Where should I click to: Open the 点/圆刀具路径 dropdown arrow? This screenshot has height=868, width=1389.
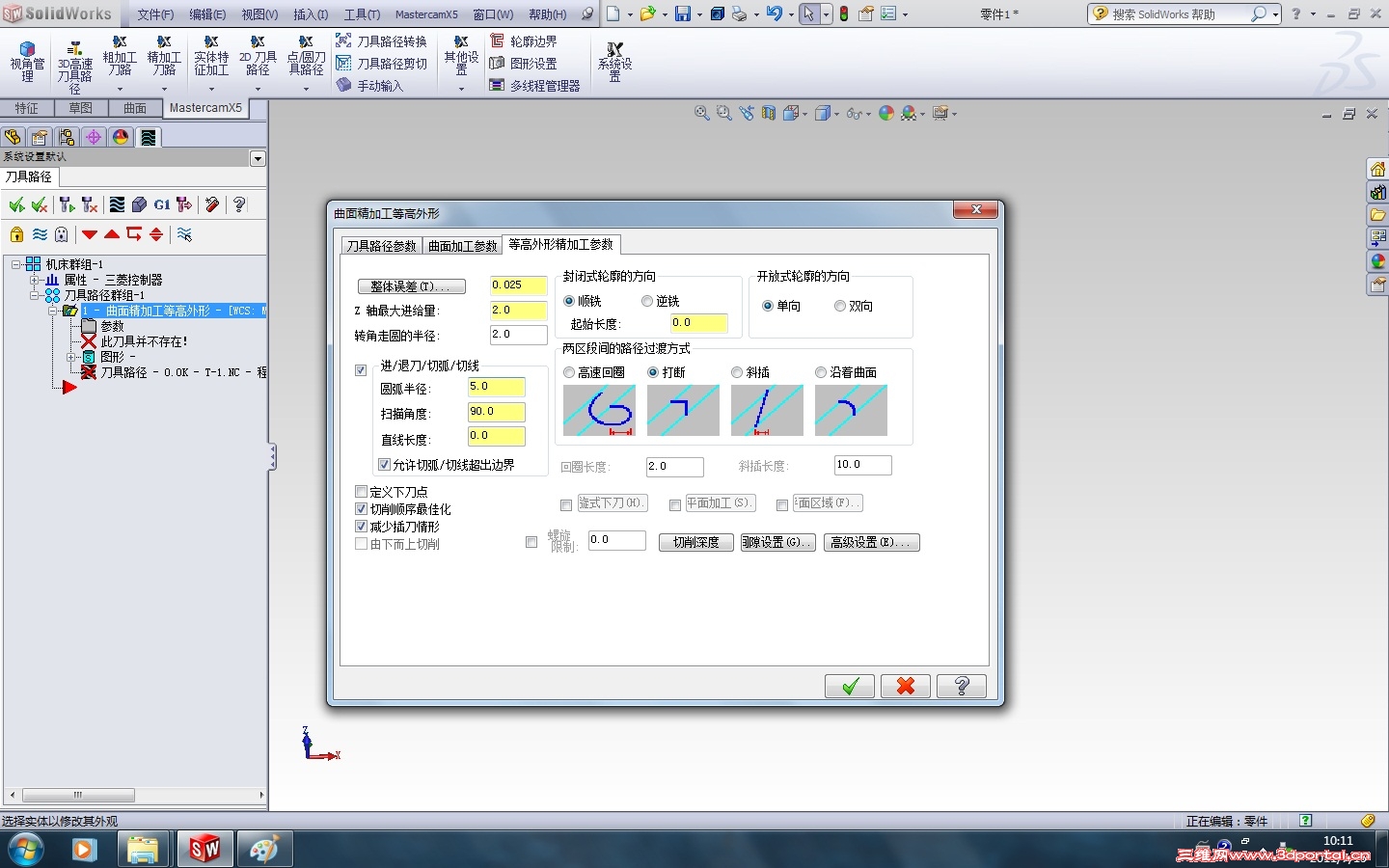point(306,89)
